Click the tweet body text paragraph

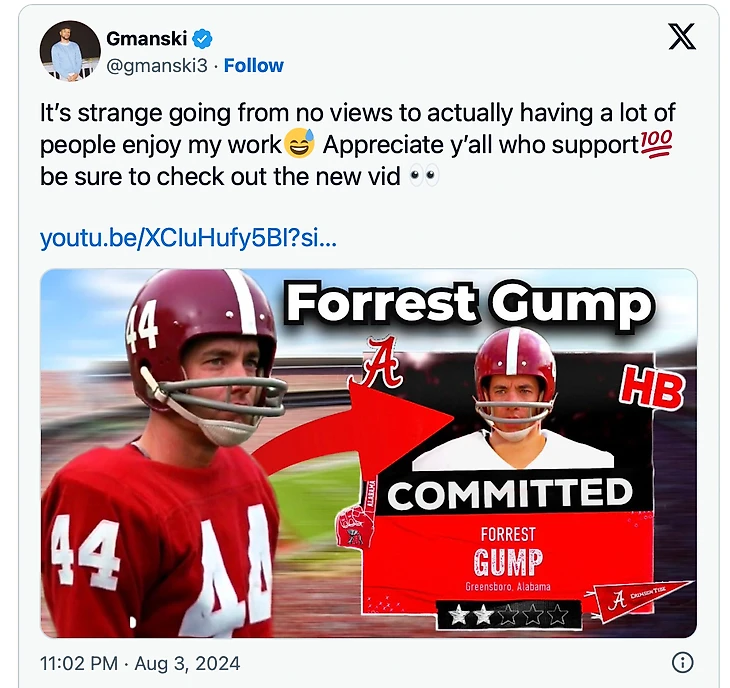coord(358,144)
